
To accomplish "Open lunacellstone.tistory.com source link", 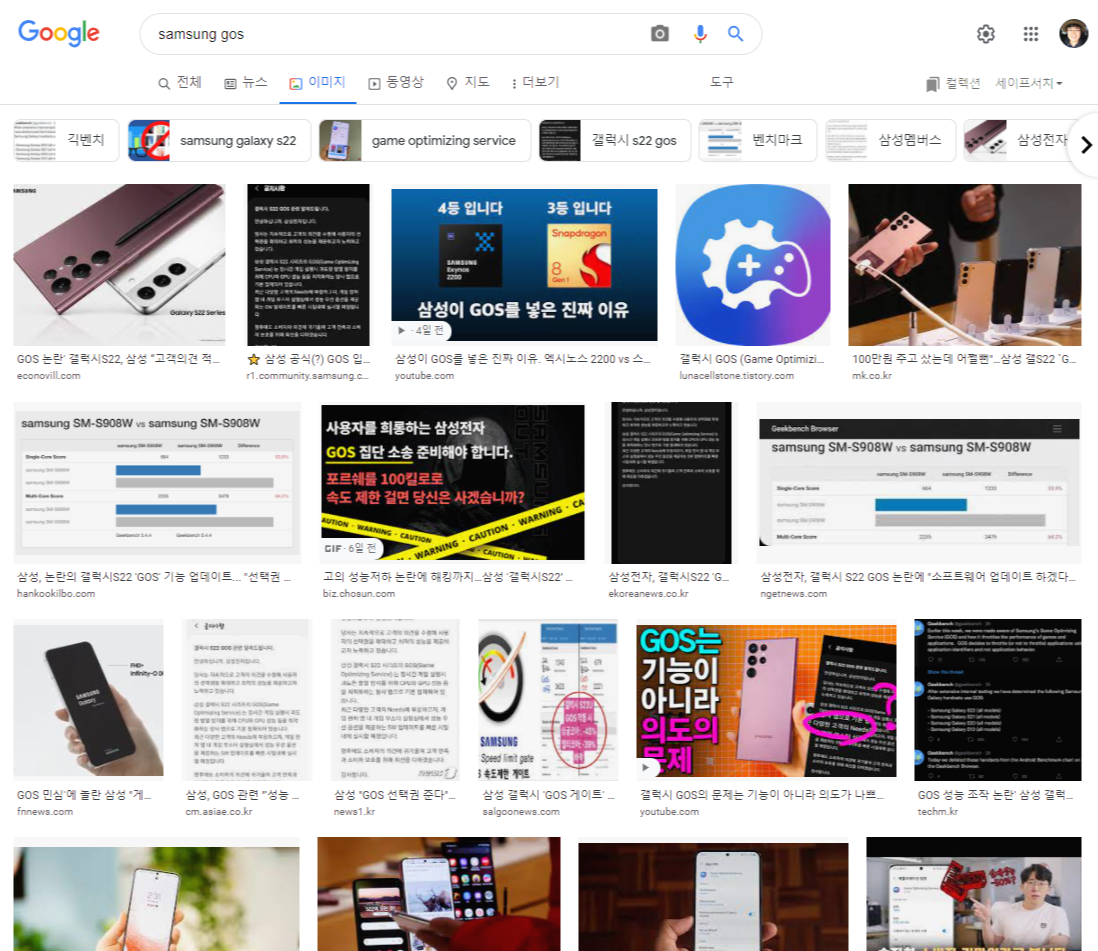I will click(736, 376).
